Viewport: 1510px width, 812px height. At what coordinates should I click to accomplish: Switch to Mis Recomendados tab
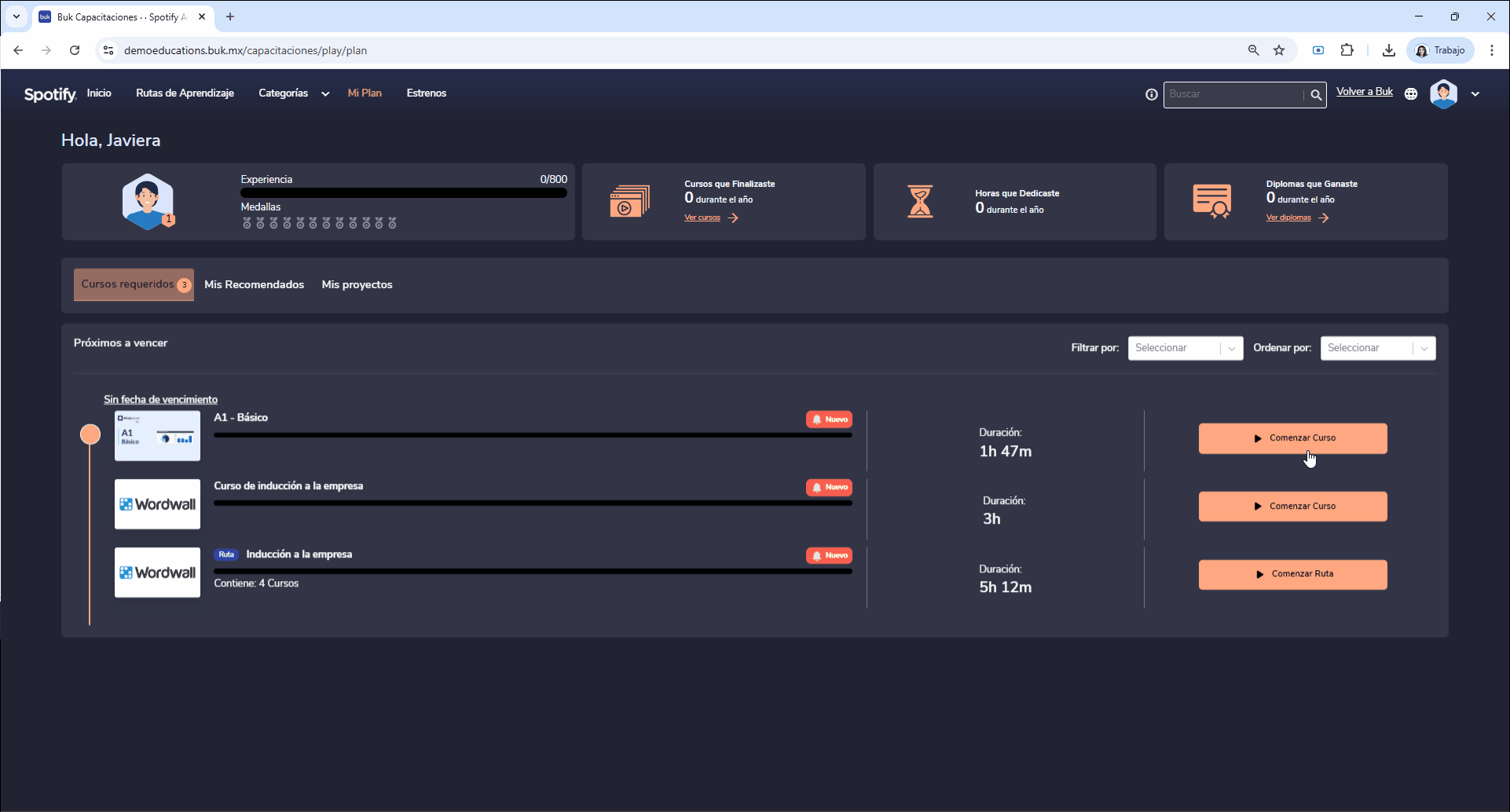[254, 284]
